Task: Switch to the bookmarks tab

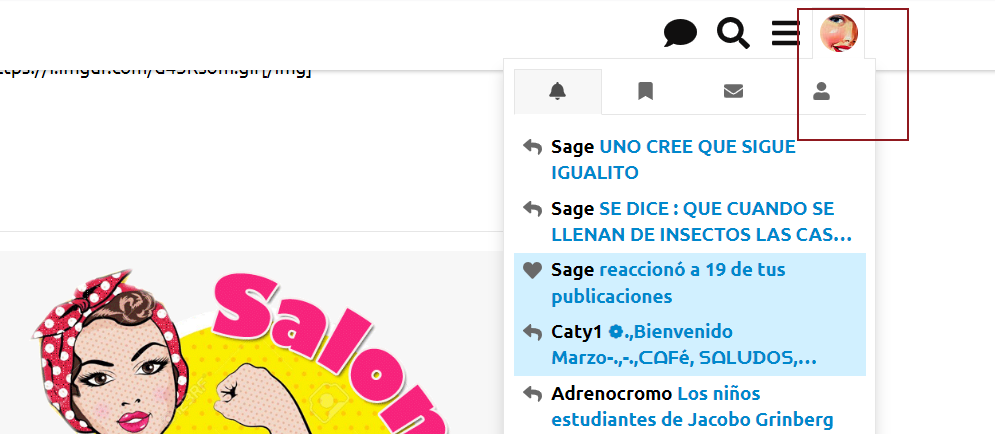Action: coord(645,92)
